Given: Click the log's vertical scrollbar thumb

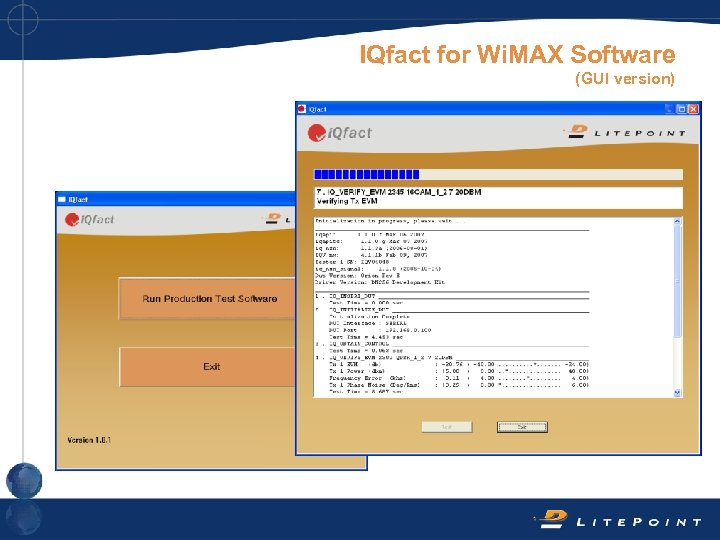Looking at the screenshot, I should coord(677,281).
